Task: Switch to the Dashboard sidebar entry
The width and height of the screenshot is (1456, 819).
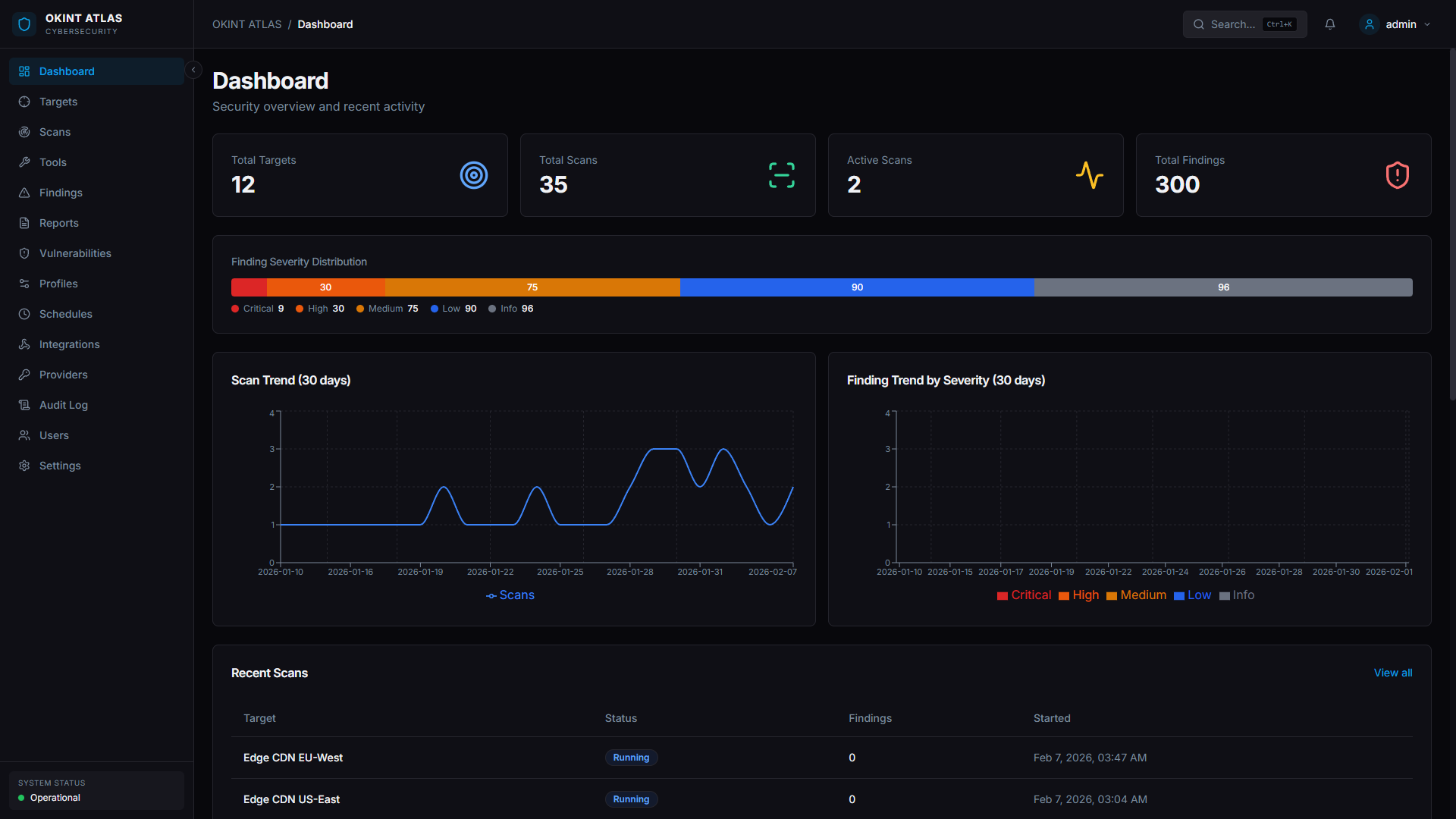Action: (67, 71)
